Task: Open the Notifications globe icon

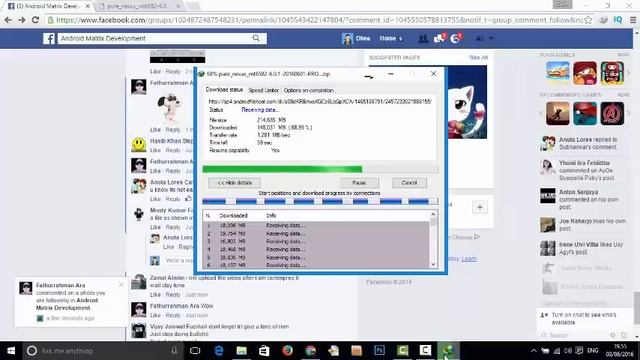Action: 456,38
